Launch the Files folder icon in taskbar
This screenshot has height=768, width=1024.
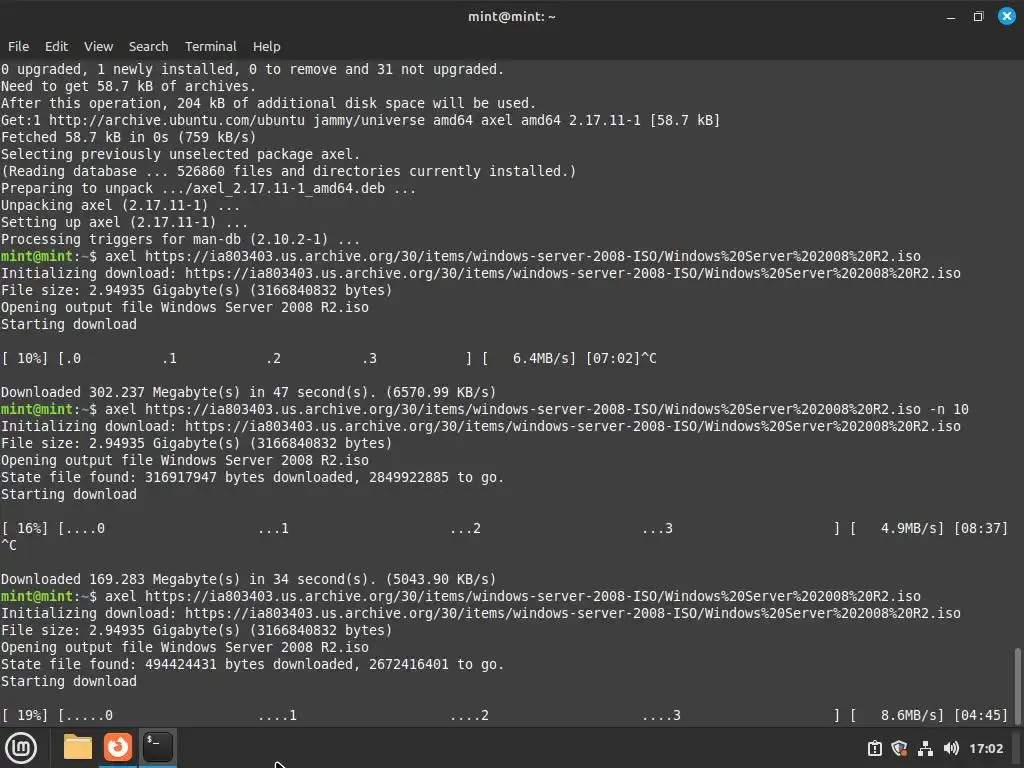coord(78,747)
